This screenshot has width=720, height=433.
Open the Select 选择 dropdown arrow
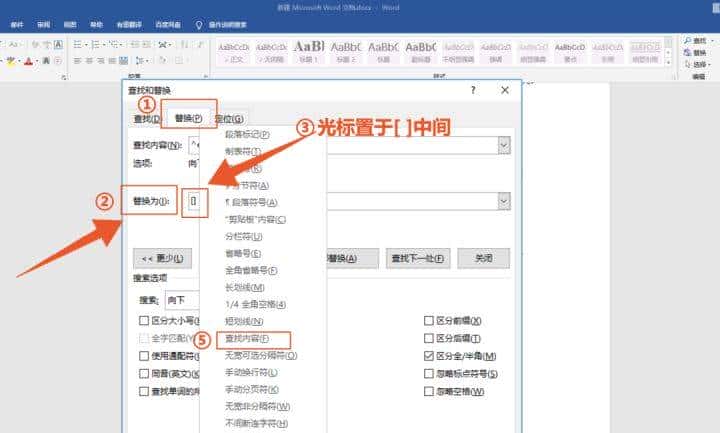(x=710, y=65)
